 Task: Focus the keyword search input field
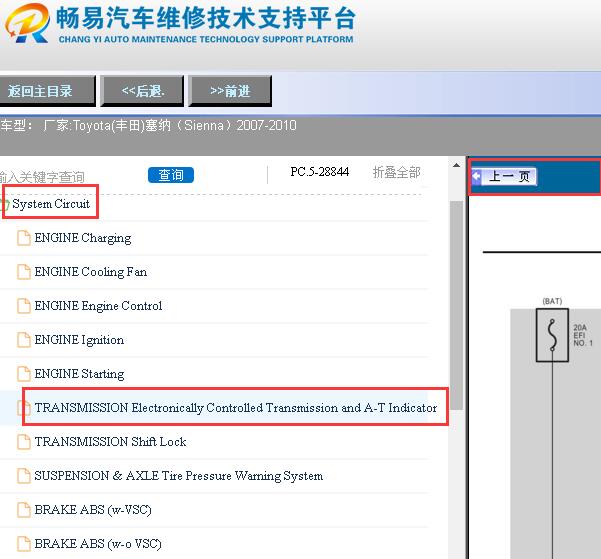(69, 177)
